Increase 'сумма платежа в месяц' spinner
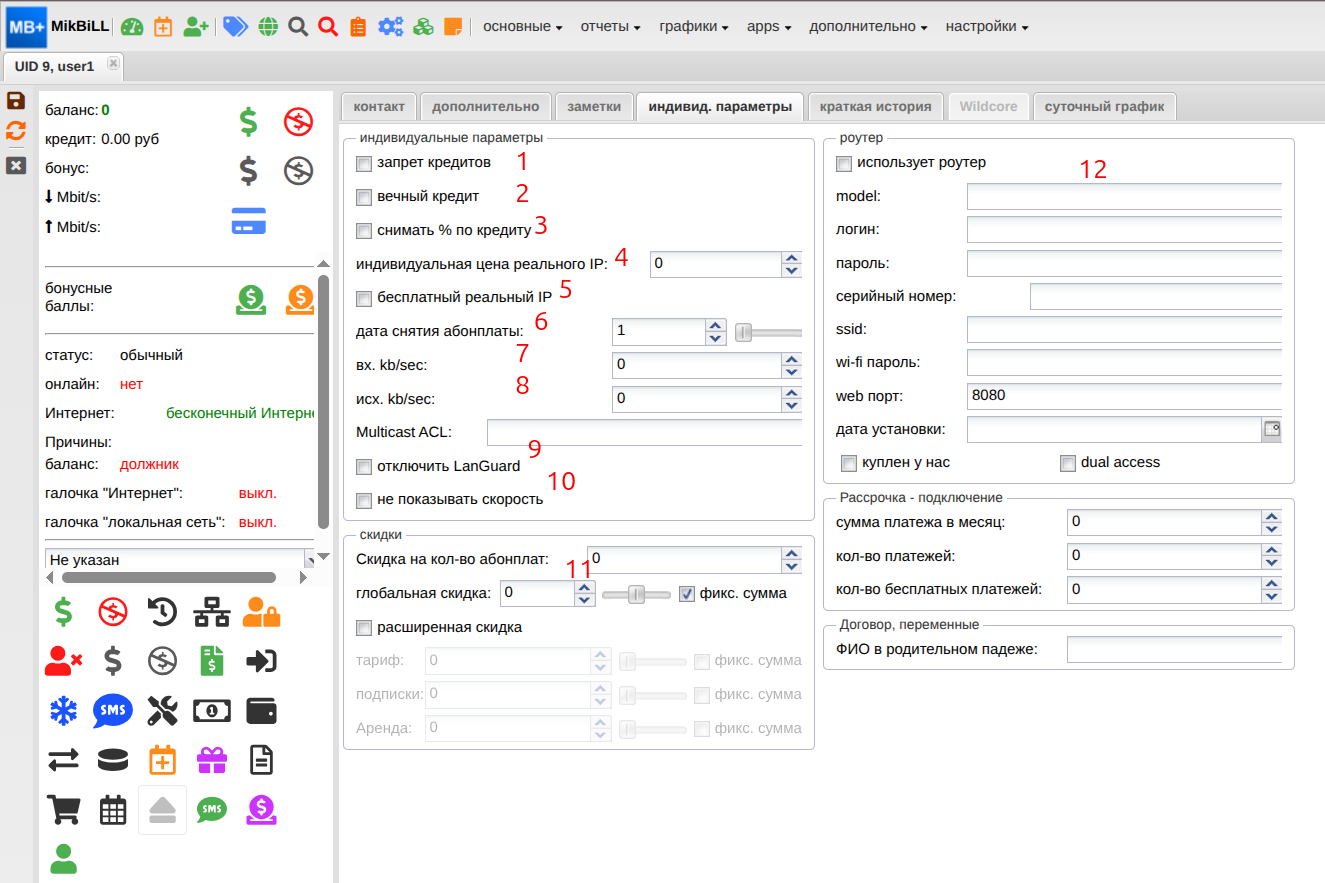 pyautogui.click(x=1272, y=516)
